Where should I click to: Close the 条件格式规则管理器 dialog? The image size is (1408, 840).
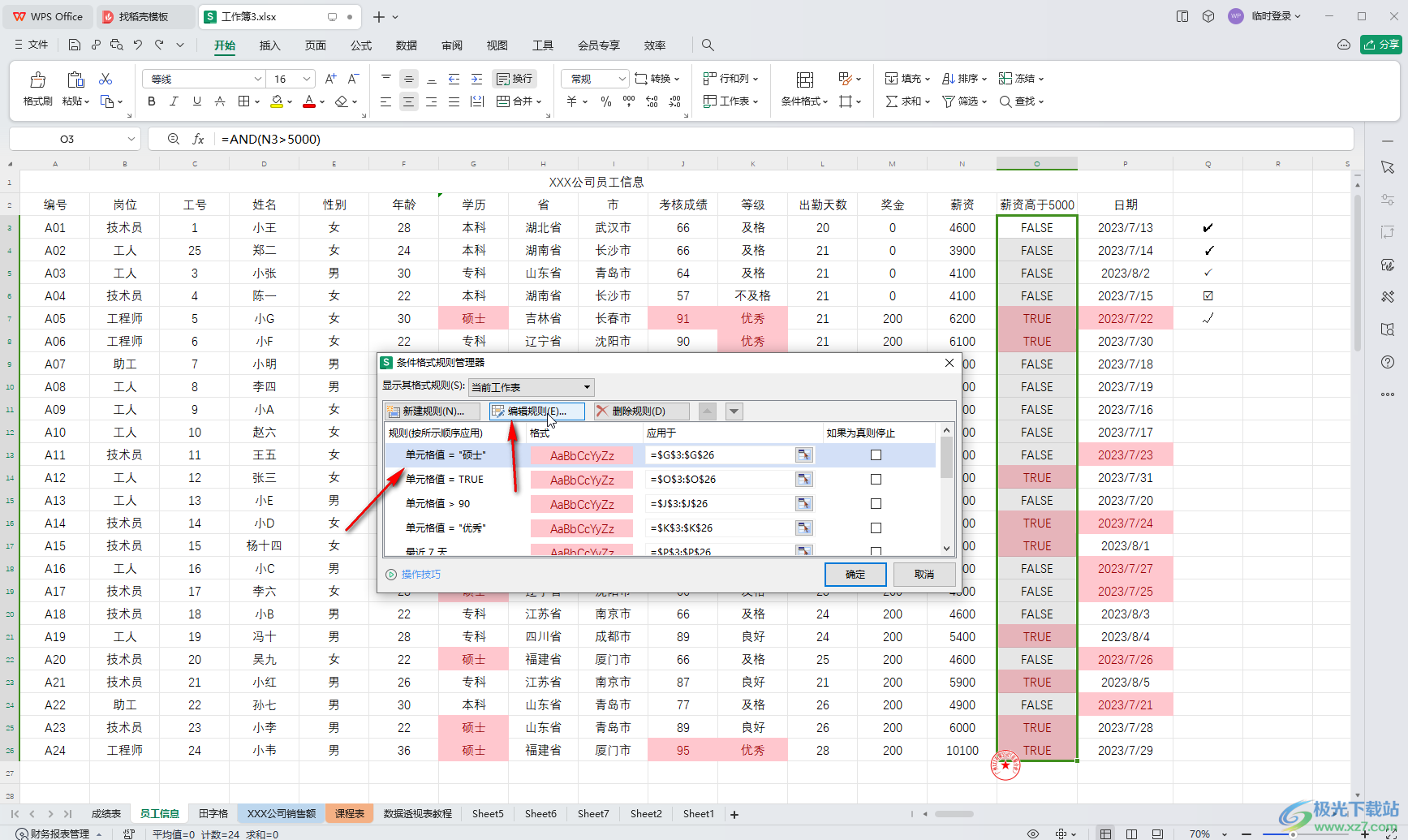click(x=949, y=363)
